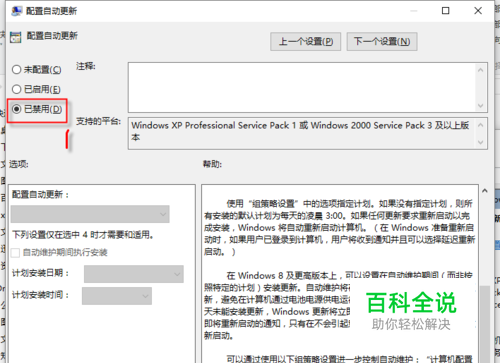500x363 pixels.
Task: Toggle the 自动维护期间执行安装 checkbox
Action: [x=15, y=253]
